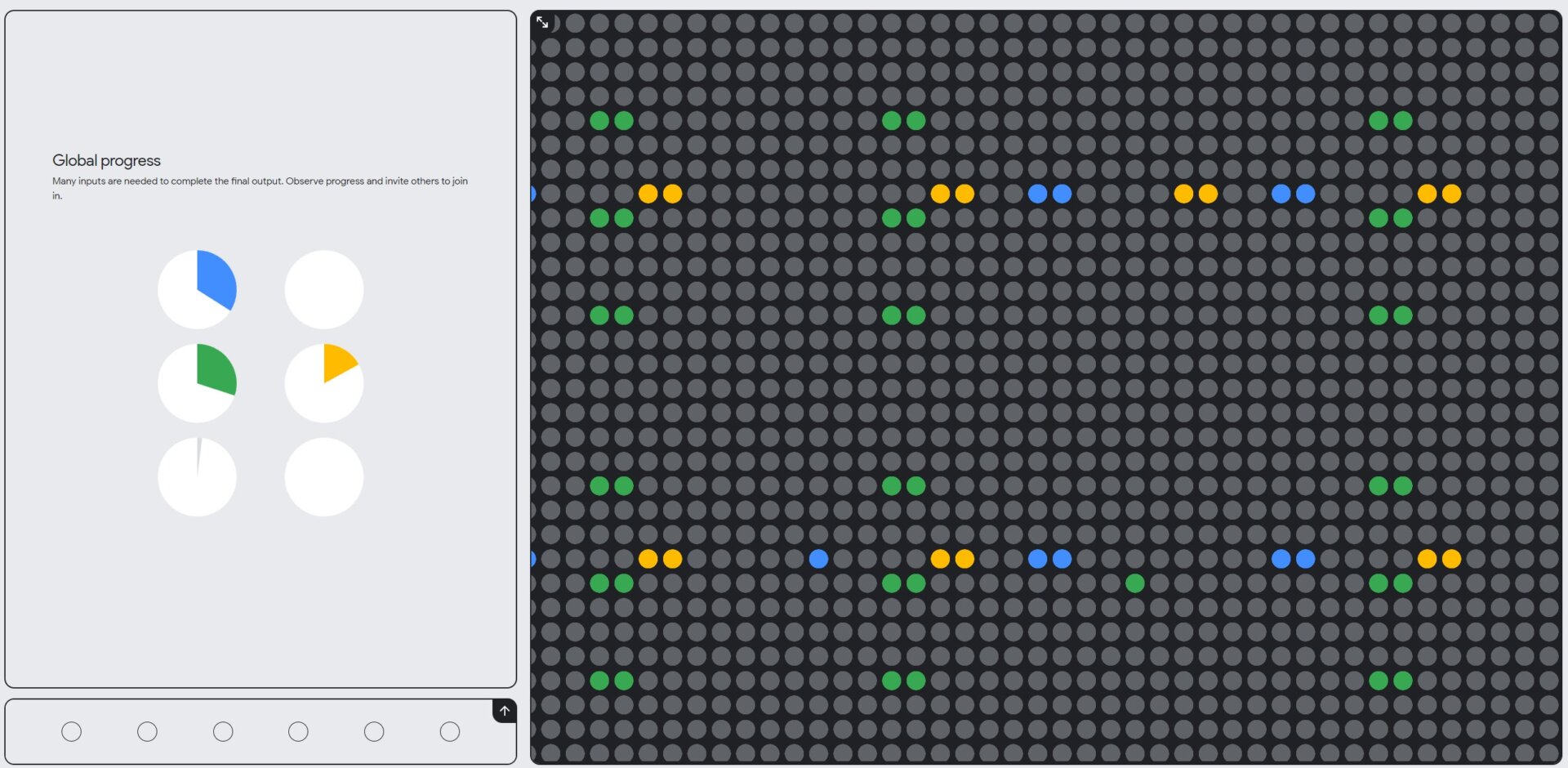
Task: Click the empty pie chart in the bottom-right
Action: pos(324,477)
